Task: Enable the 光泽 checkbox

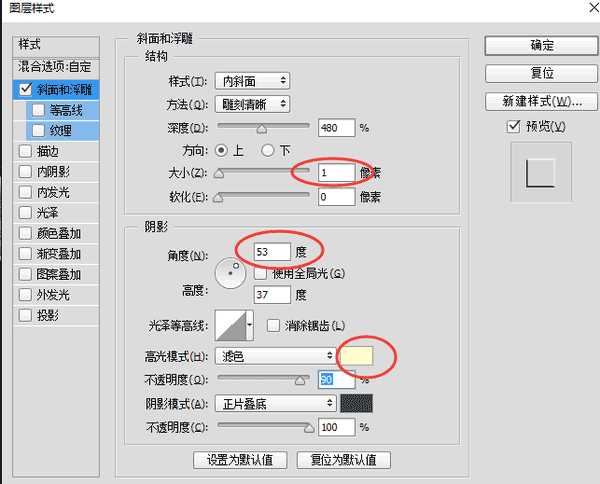Action: pyautogui.click(x=25, y=212)
